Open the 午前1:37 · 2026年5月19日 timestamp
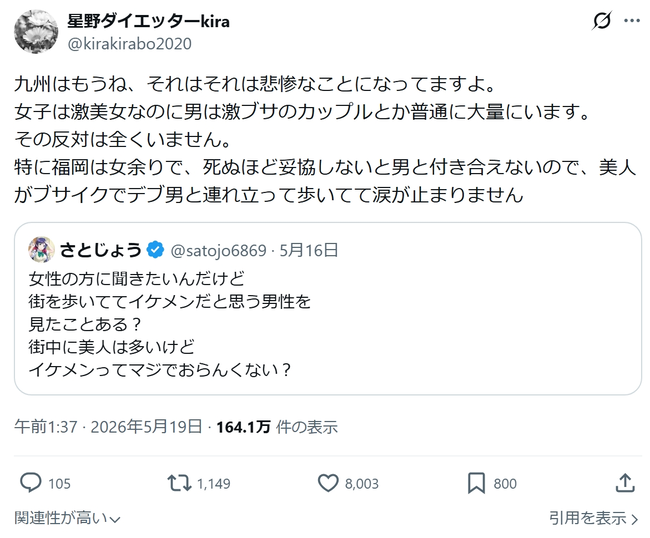This screenshot has height=538, width=650. [108, 427]
